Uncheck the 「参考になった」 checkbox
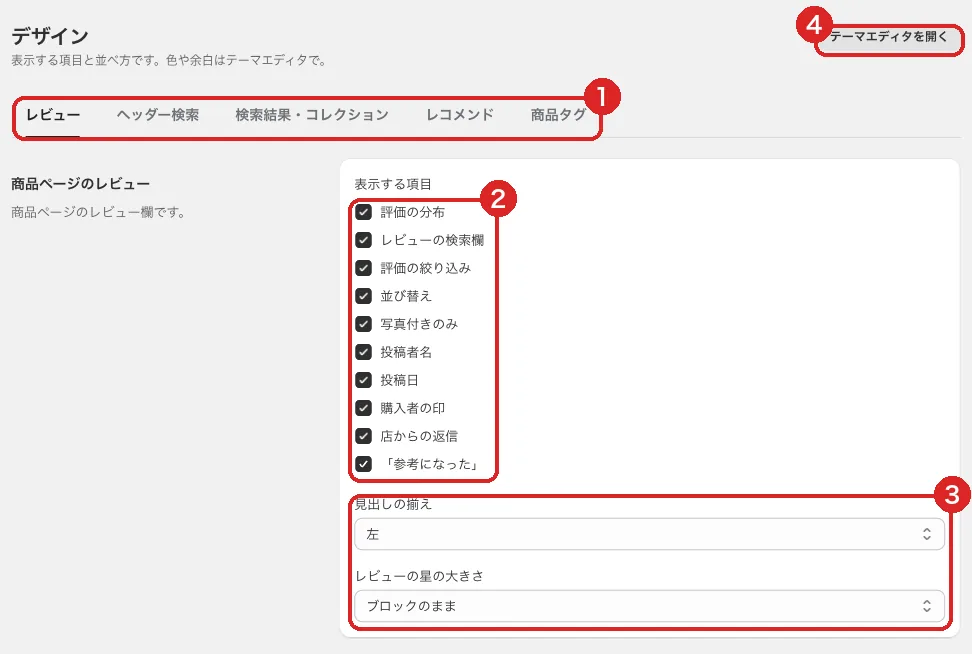Screen dimensions: 972x654 point(364,464)
